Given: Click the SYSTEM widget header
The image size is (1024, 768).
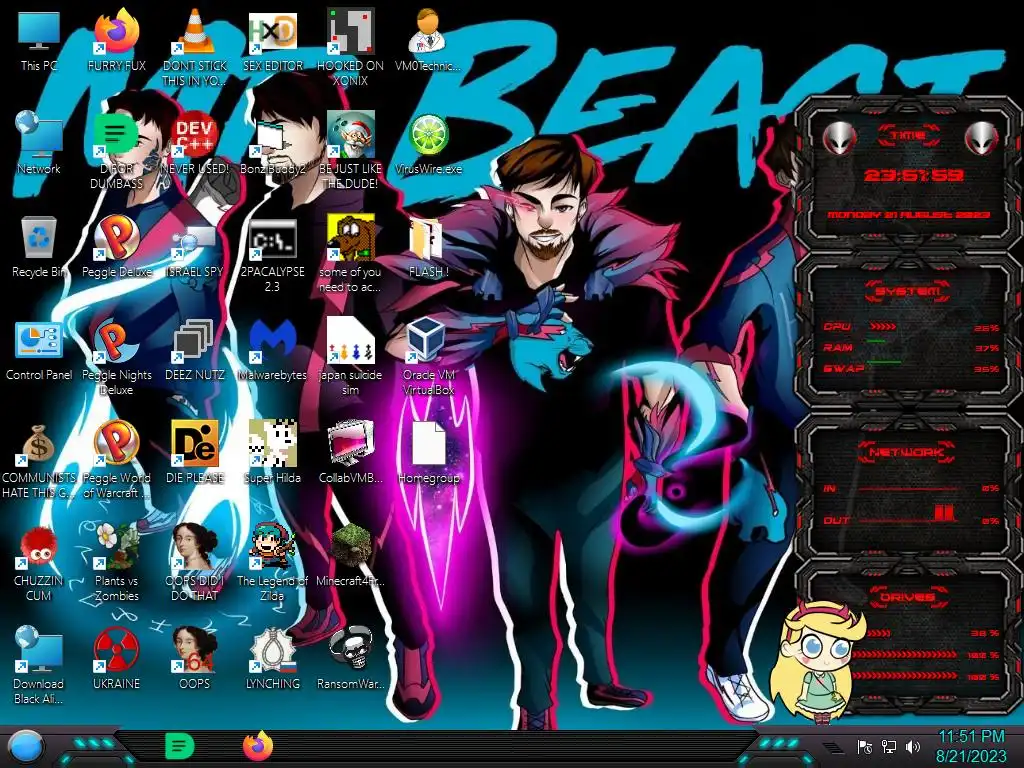Looking at the screenshot, I should click(908, 291).
